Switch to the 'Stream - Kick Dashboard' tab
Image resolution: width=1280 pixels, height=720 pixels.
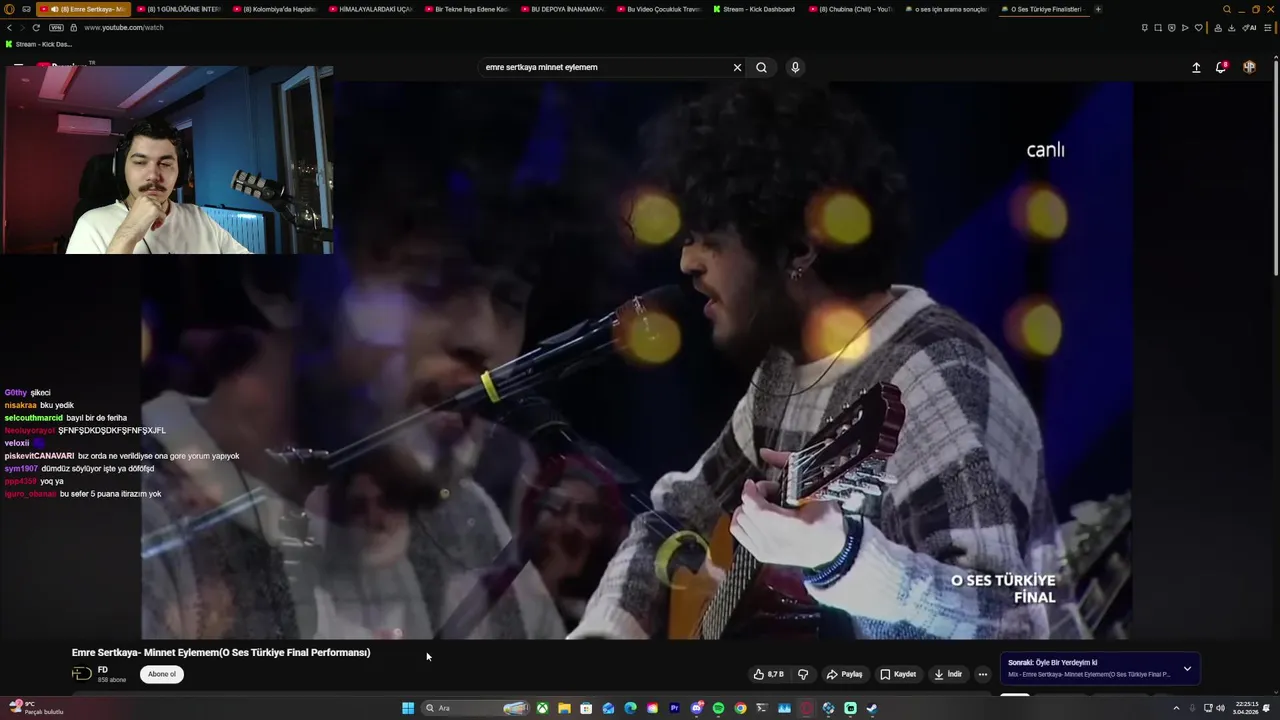(x=755, y=9)
